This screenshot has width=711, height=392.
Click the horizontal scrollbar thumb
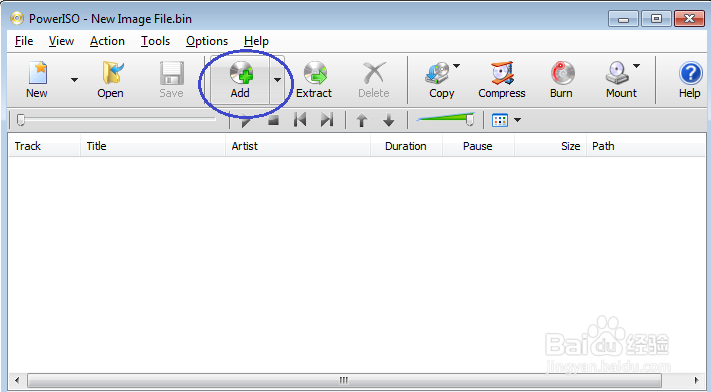[344, 380]
